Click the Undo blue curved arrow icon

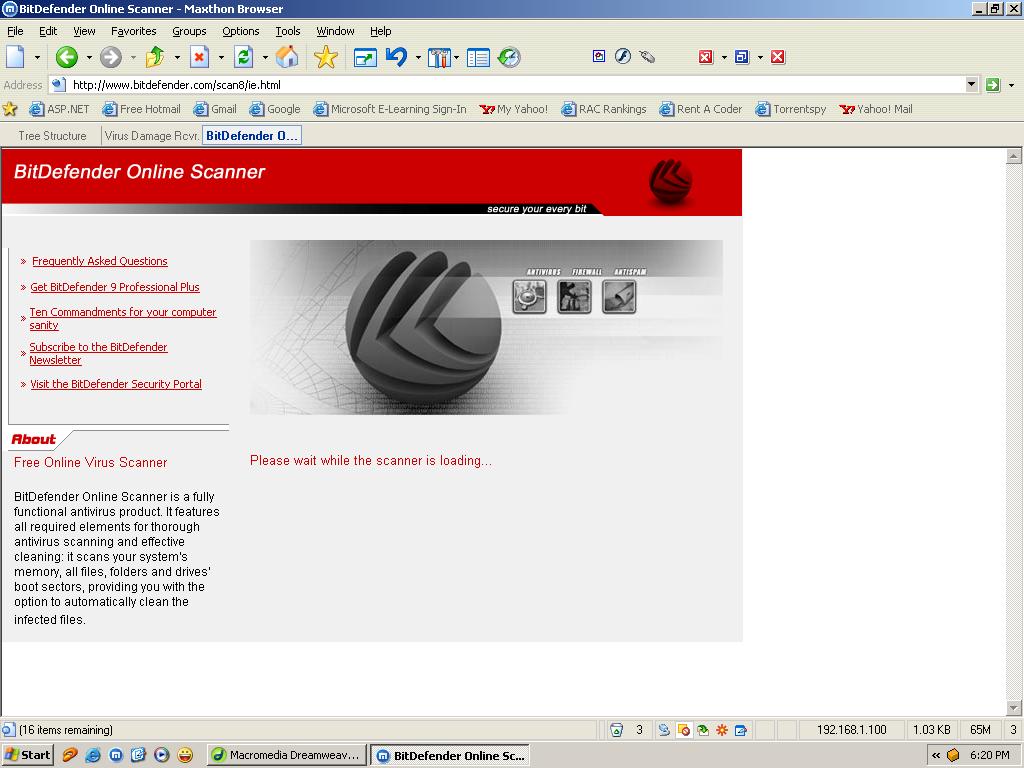396,57
